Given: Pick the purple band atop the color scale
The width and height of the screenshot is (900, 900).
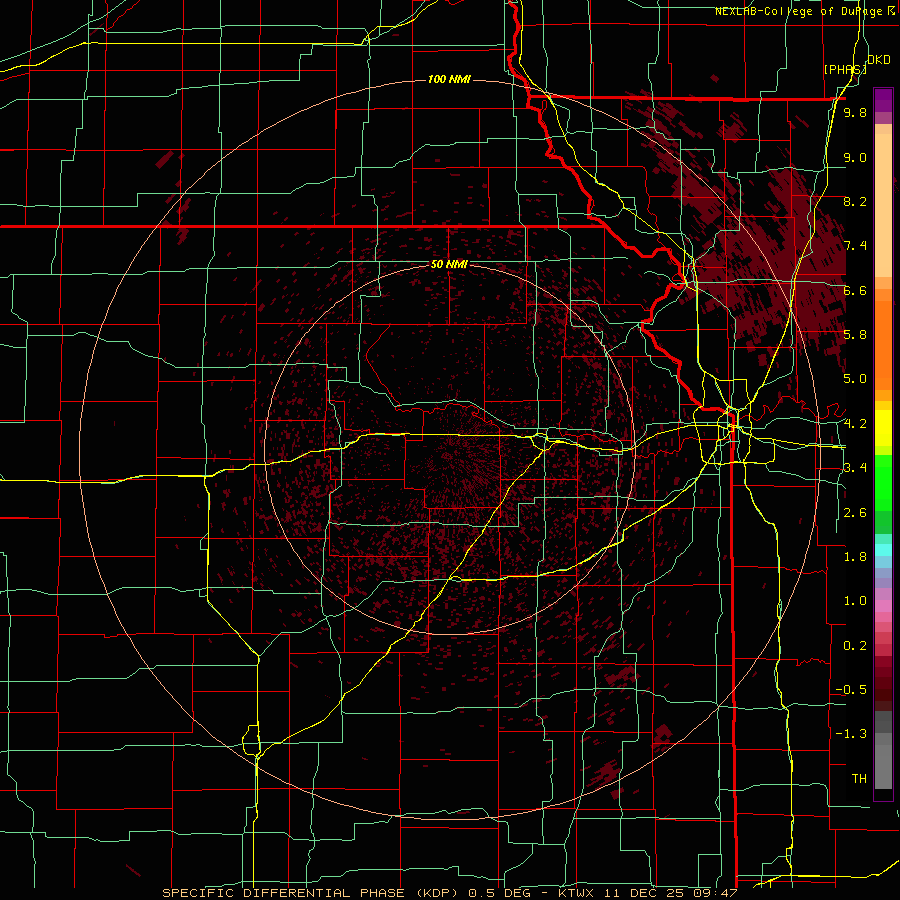Looking at the screenshot, I should click(883, 100).
